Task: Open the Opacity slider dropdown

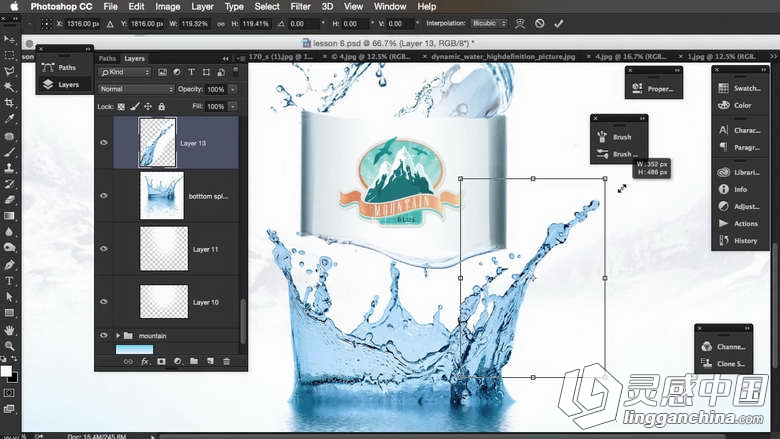Action: (x=233, y=89)
